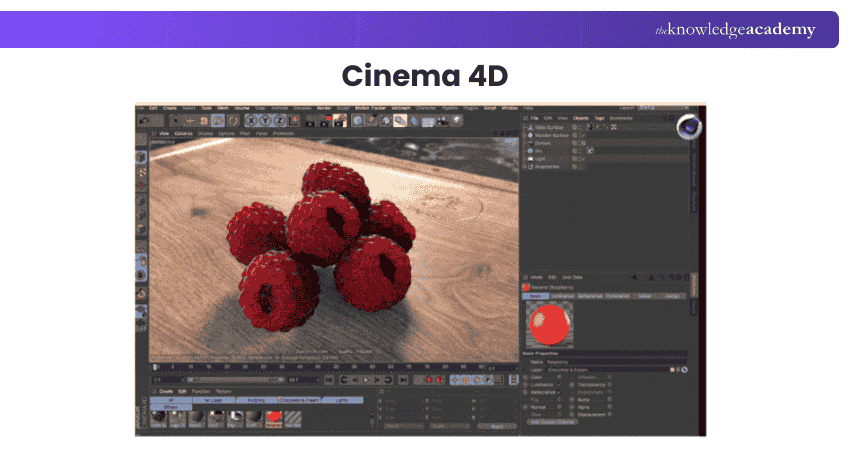The height and width of the screenshot is (450, 850).
Task: Select the Sky object in Object Manager
Action: click(x=539, y=151)
